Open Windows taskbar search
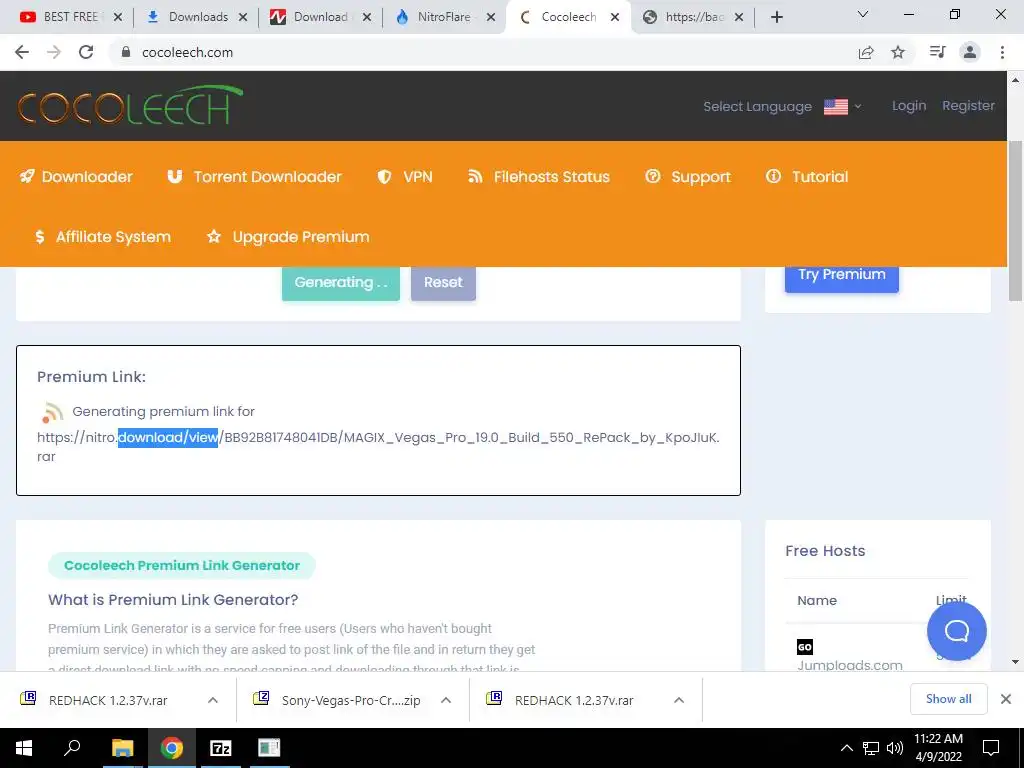Image resolution: width=1024 pixels, height=768 pixels. [72, 748]
